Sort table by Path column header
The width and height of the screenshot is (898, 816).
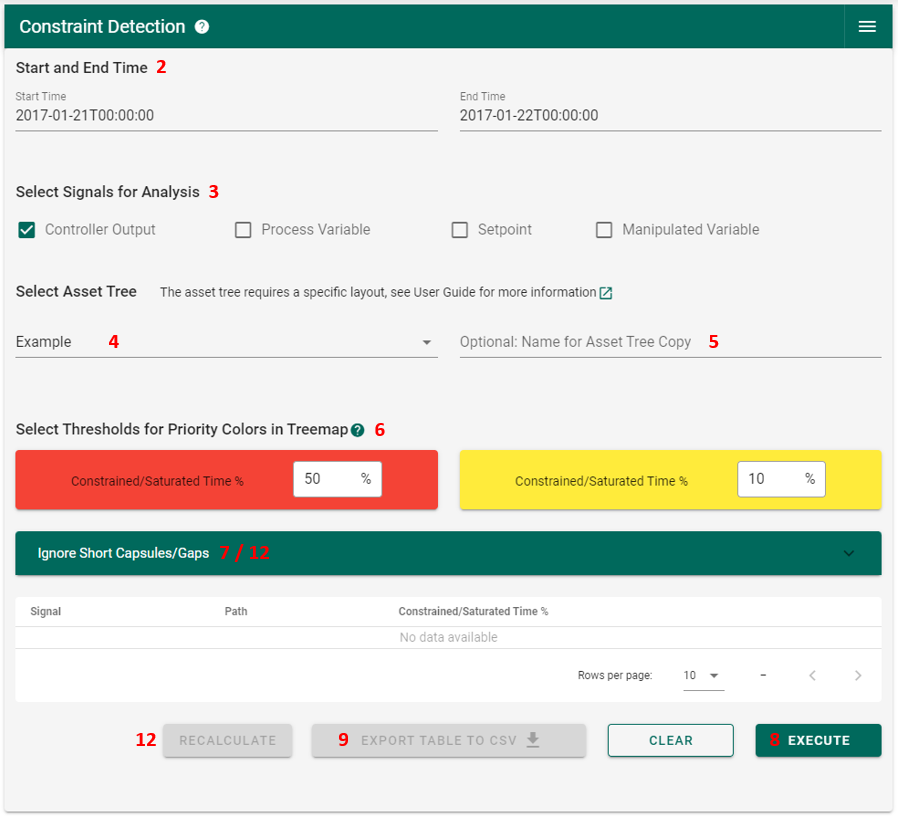click(x=235, y=611)
